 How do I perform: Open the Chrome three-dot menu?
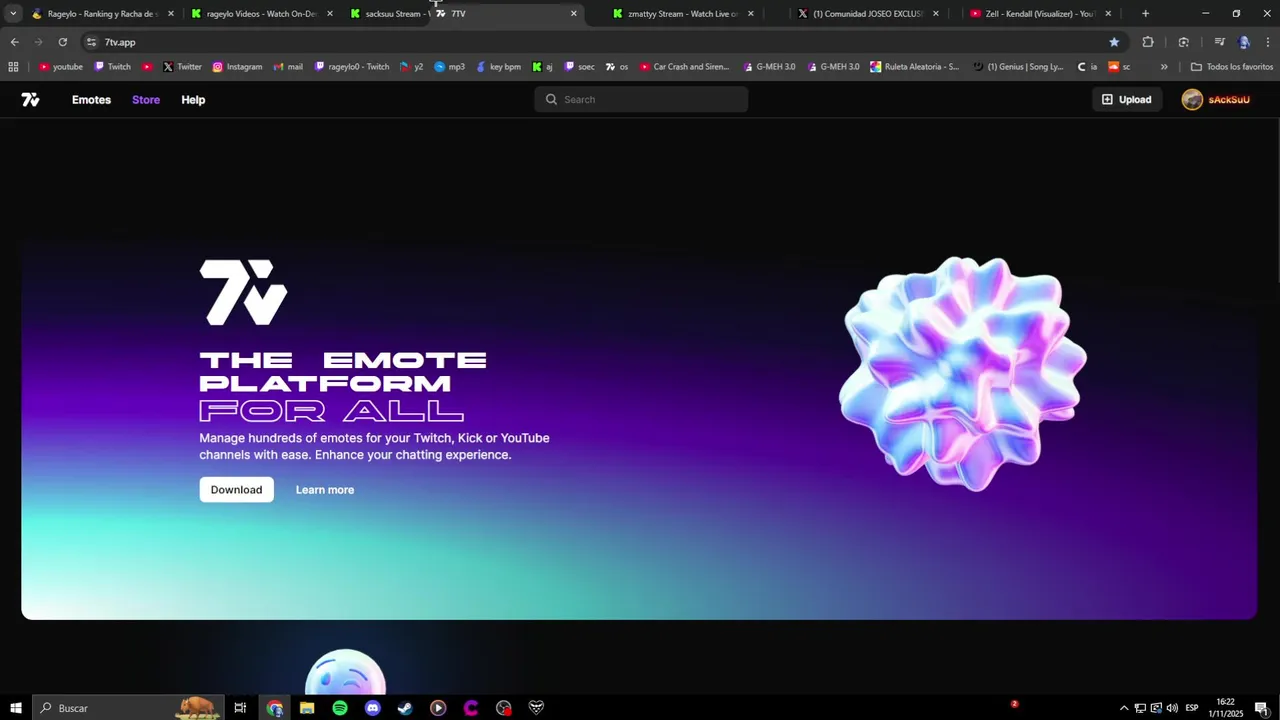tap(1268, 42)
